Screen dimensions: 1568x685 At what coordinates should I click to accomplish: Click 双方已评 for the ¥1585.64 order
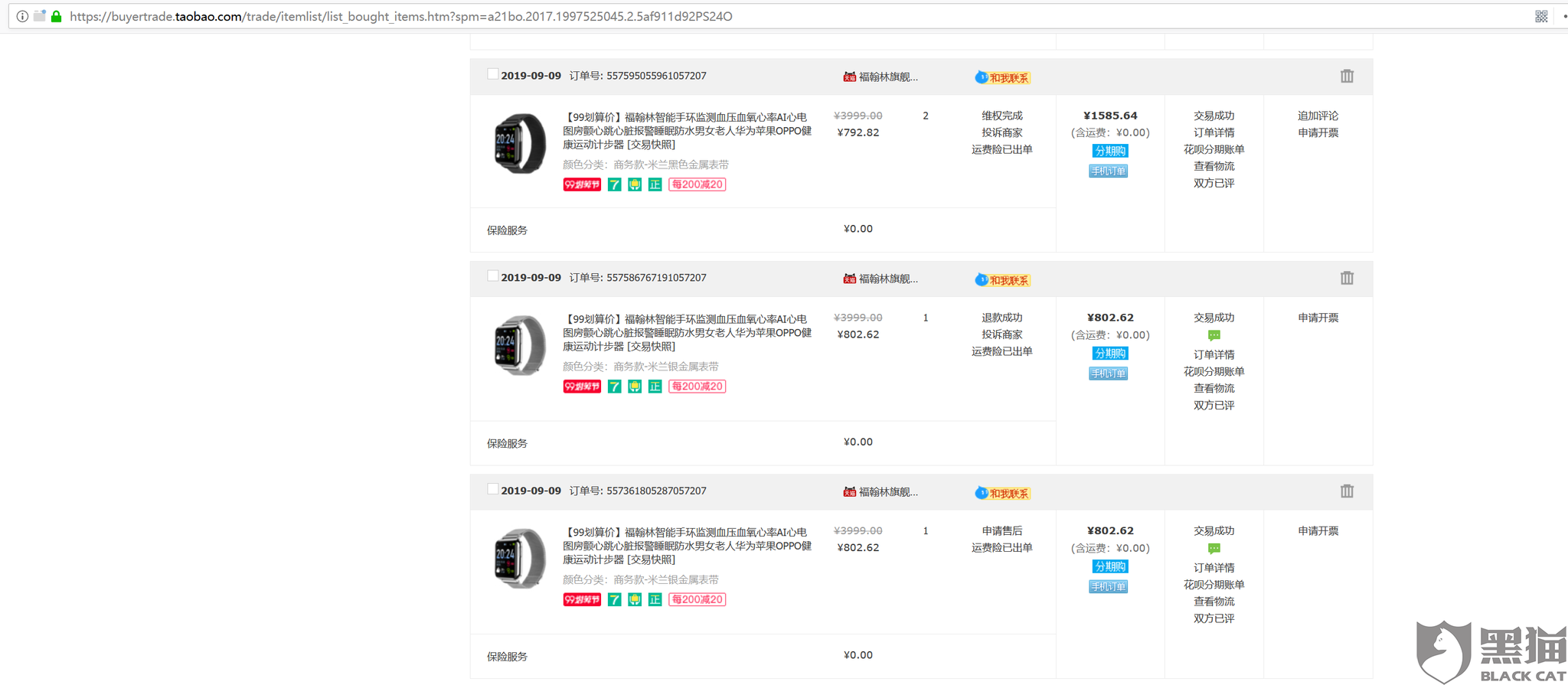point(1214,183)
